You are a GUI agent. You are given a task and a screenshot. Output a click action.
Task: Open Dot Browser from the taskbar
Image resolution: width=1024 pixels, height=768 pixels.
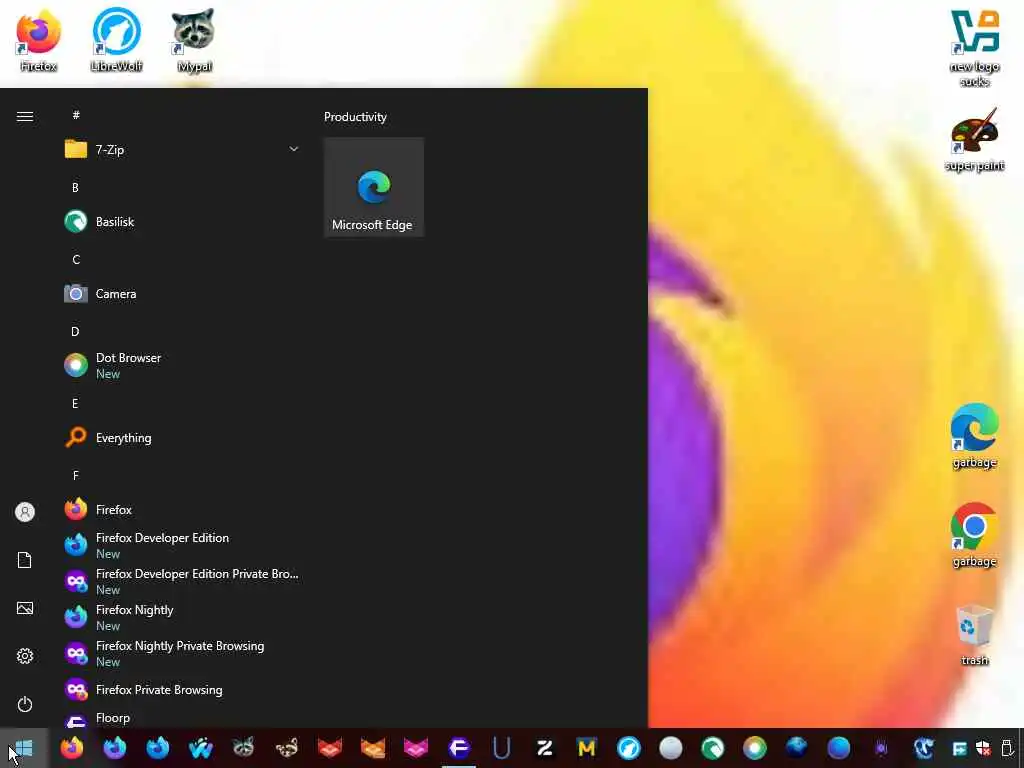click(754, 748)
